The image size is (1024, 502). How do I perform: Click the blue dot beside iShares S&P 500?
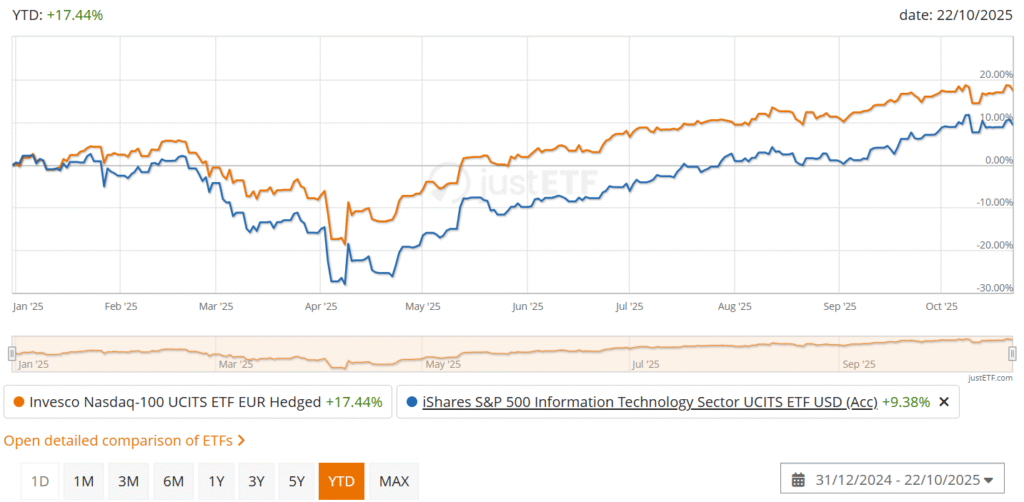coord(412,402)
